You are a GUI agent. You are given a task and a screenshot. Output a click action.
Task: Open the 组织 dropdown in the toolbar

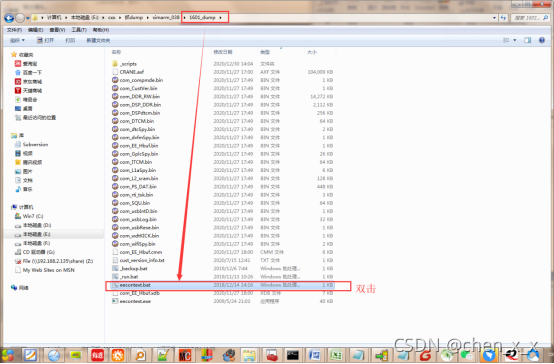click(x=17, y=40)
